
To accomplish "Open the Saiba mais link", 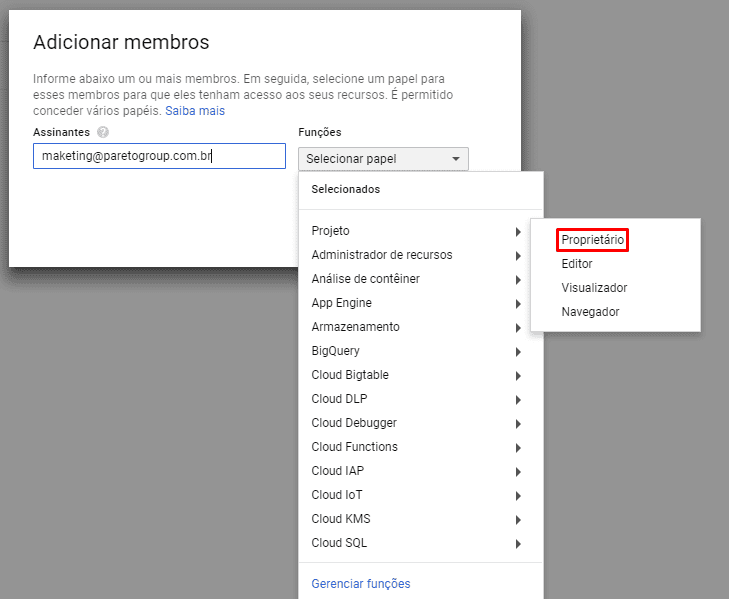I will point(195,111).
